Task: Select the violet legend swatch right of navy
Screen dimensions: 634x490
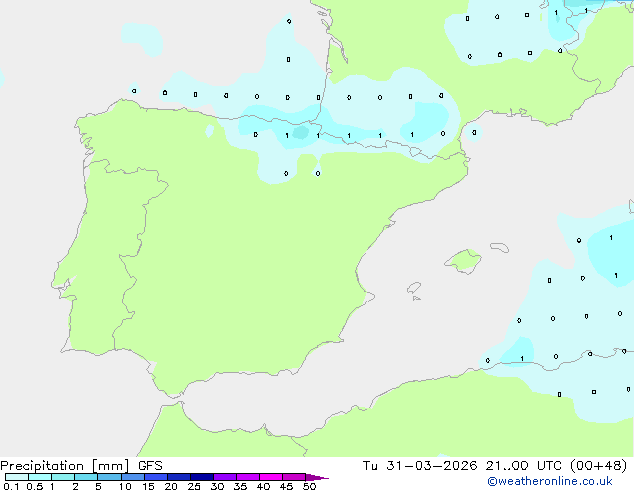Action: click(x=225, y=477)
